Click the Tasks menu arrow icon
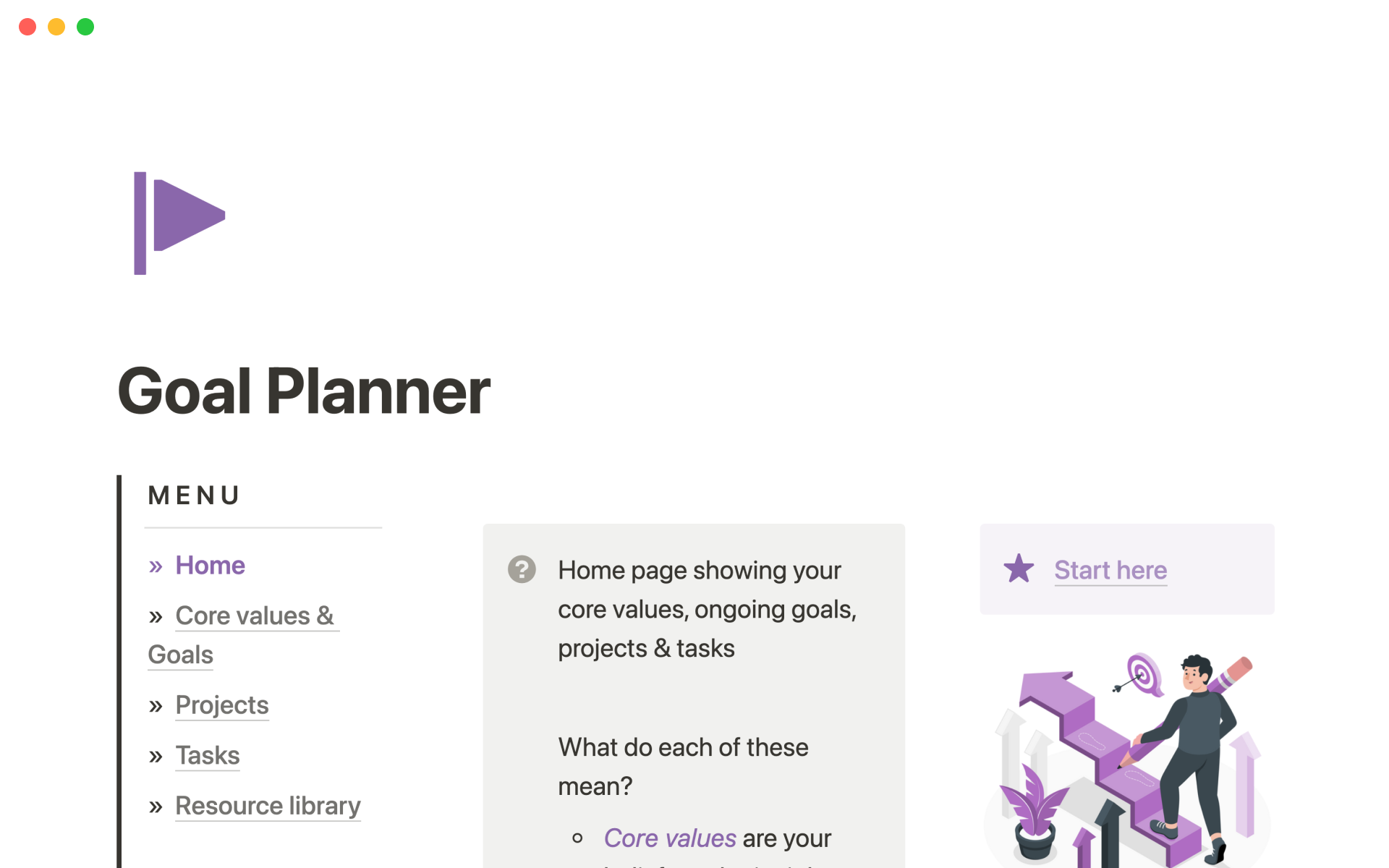The width and height of the screenshot is (1389, 868). click(157, 754)
